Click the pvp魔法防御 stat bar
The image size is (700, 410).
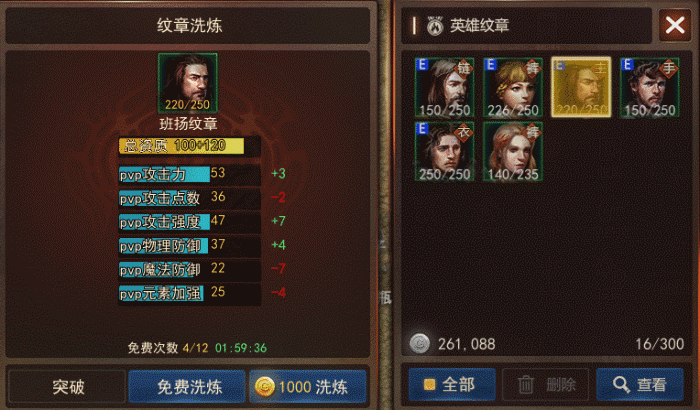189,269
